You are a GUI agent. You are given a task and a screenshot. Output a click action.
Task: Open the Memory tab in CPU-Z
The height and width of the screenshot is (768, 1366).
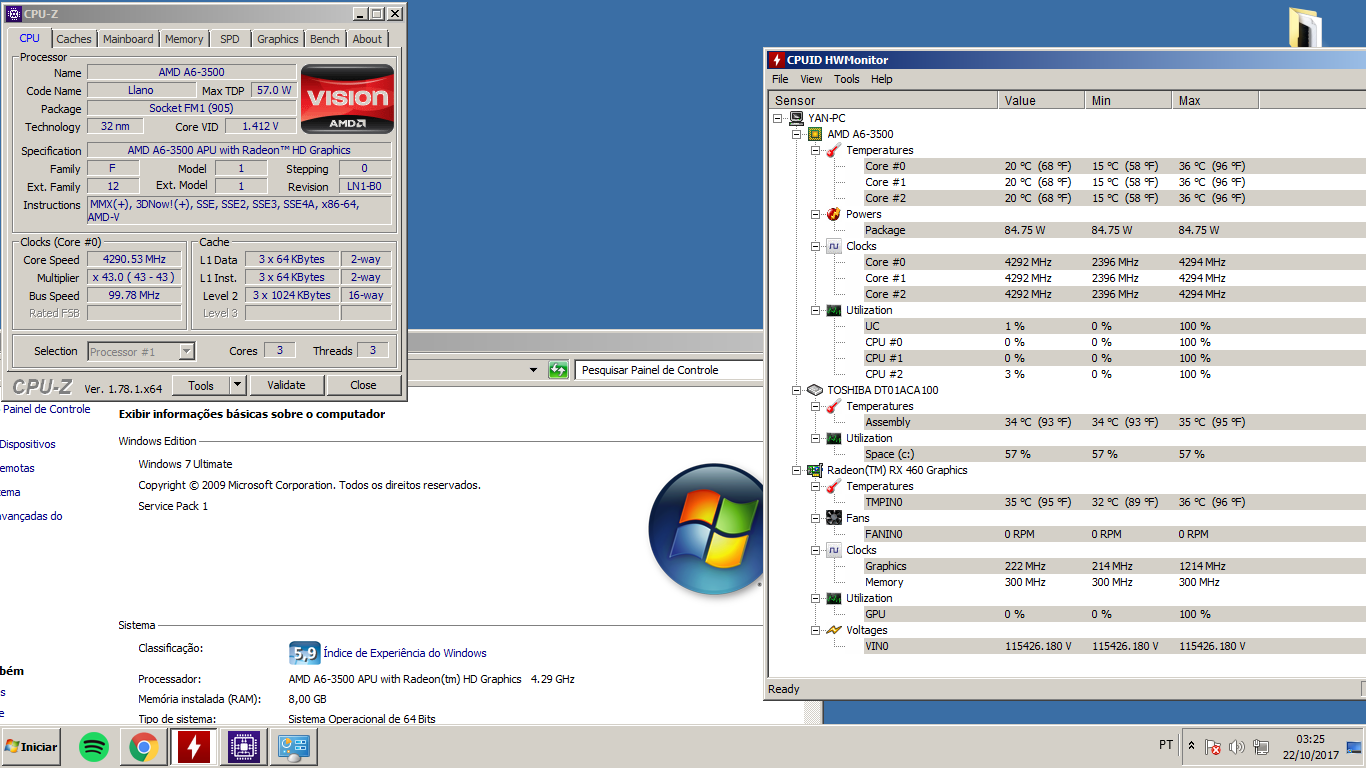click(x=184, y=39)
